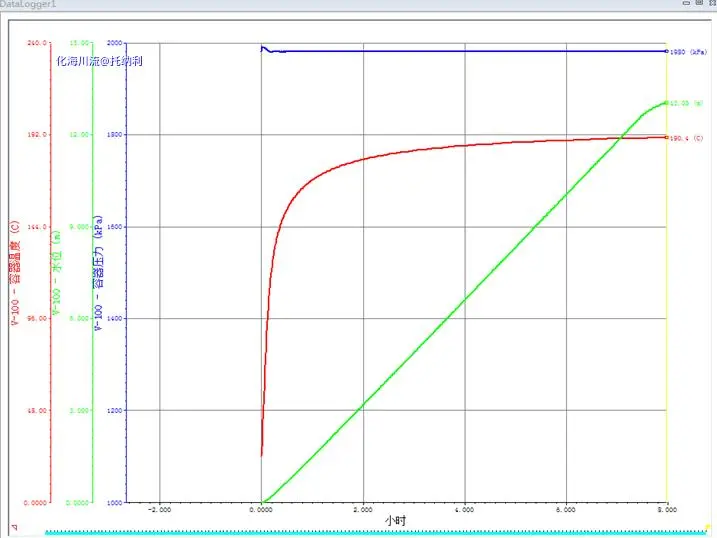Click the red axis '144.0' tick label
717x538 pixels.
pyautogui.click(x=37, y=227)
